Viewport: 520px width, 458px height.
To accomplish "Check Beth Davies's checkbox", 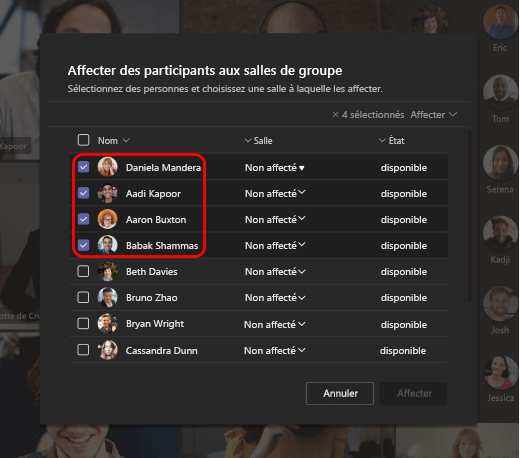I will [83, 271].
